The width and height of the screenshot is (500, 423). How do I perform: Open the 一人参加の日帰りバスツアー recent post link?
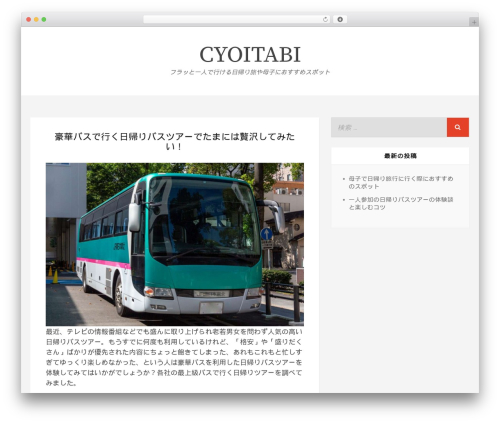401,203
